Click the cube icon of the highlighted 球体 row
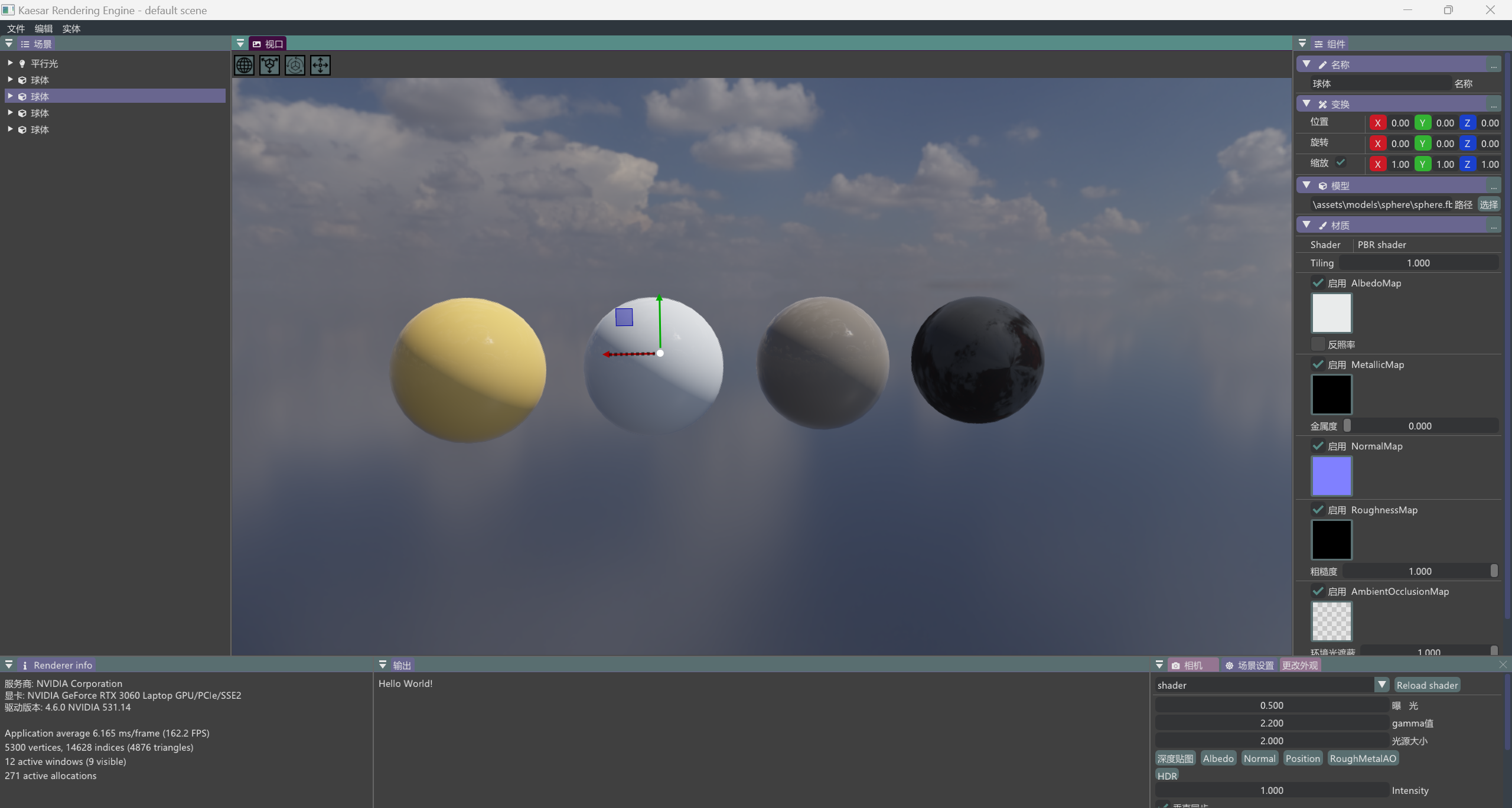Screen dimensions: 1512x808 click(x=22, y=96)
